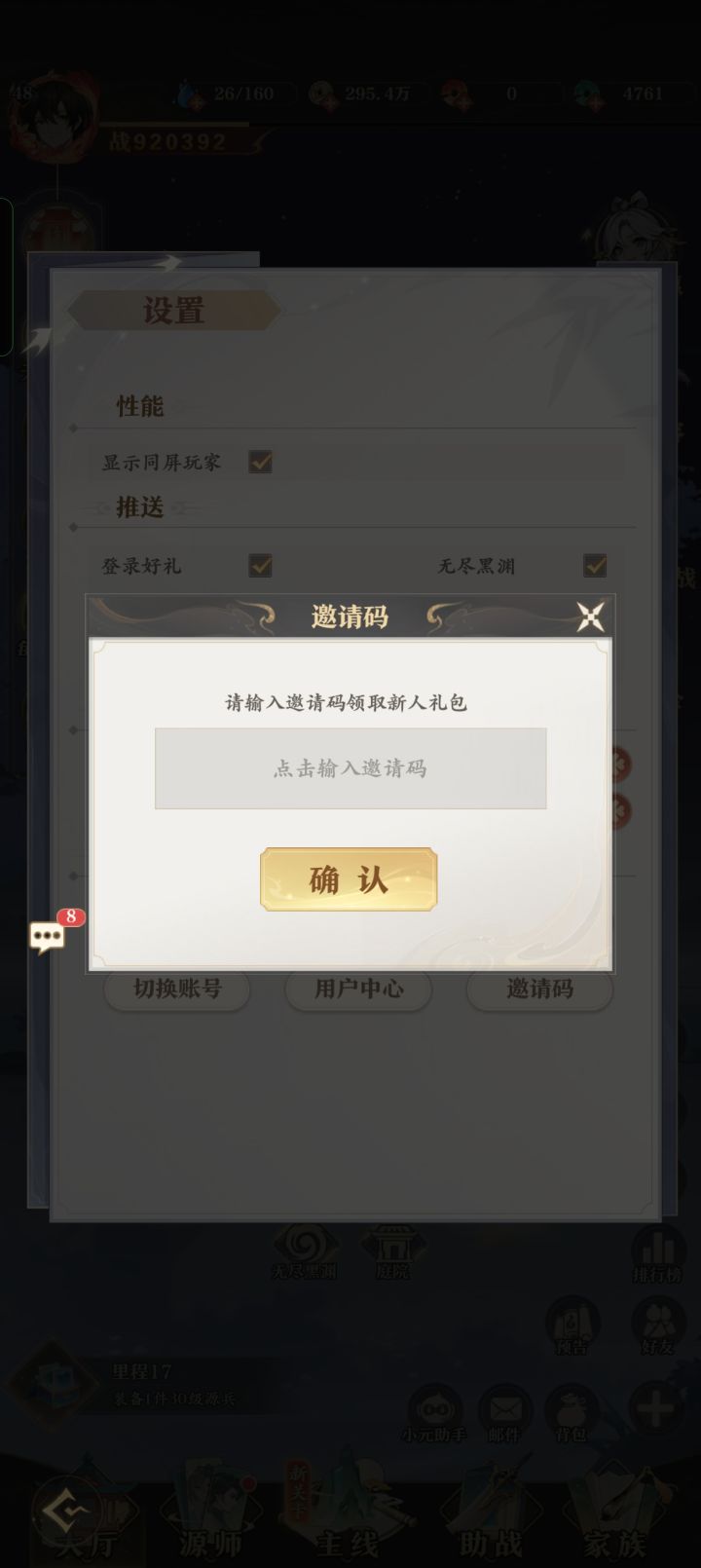Viewport: 701px width, 1568px height.
Task: Open the 邮件 mail icon
Action: [504, 1414]
